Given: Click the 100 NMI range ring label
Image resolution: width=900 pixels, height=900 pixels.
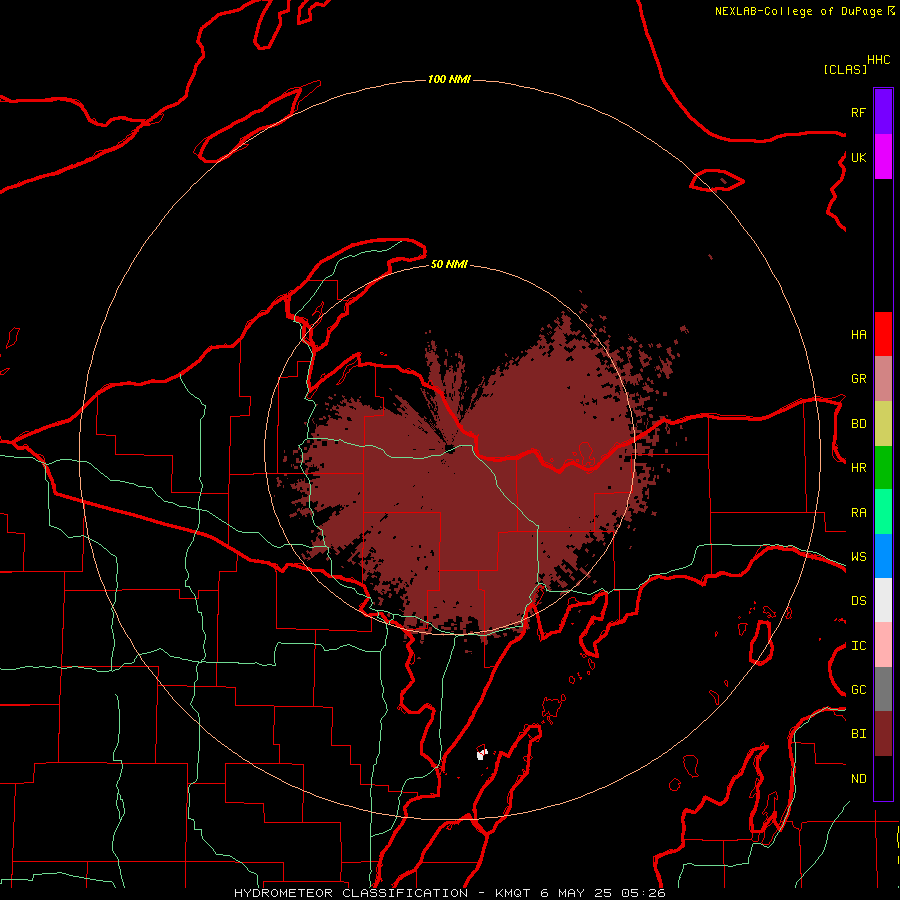Looking at the screenshot, I should pyautogui.click(x=449, y=79).
